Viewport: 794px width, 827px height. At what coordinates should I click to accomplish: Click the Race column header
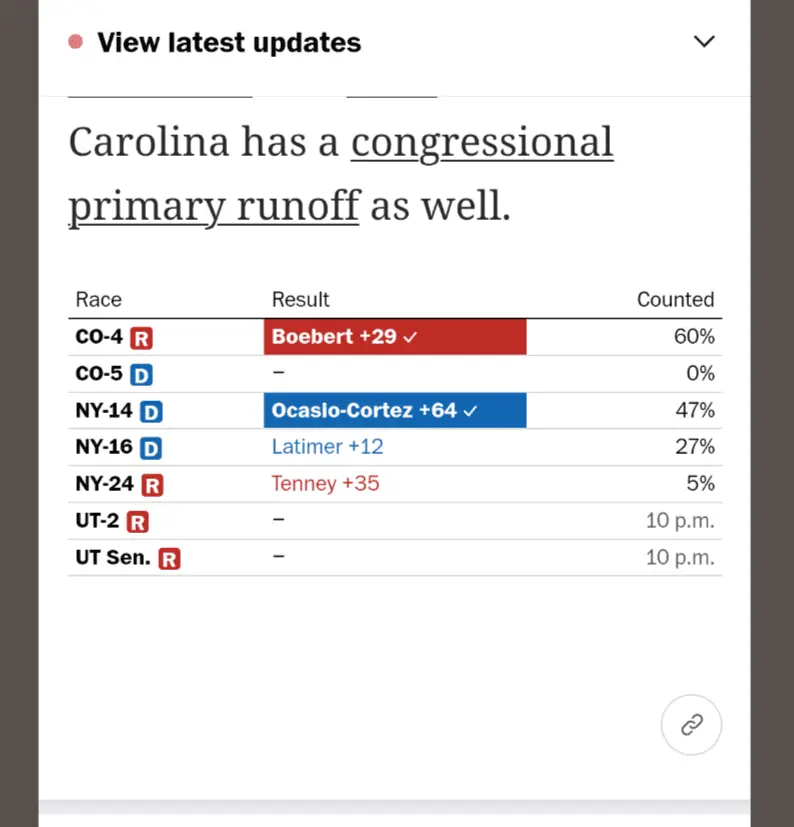[98, 300]
